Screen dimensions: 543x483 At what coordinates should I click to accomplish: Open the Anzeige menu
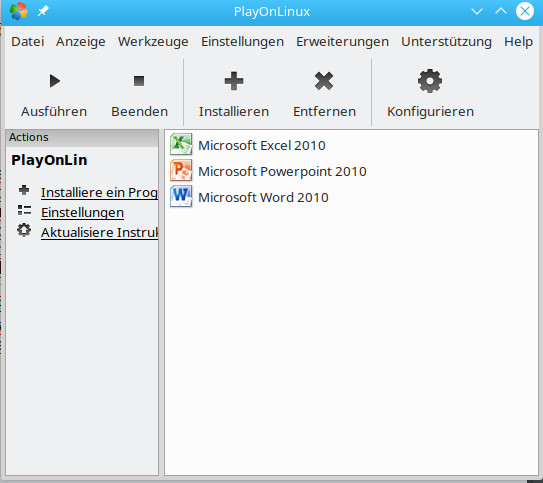(81, 42)
